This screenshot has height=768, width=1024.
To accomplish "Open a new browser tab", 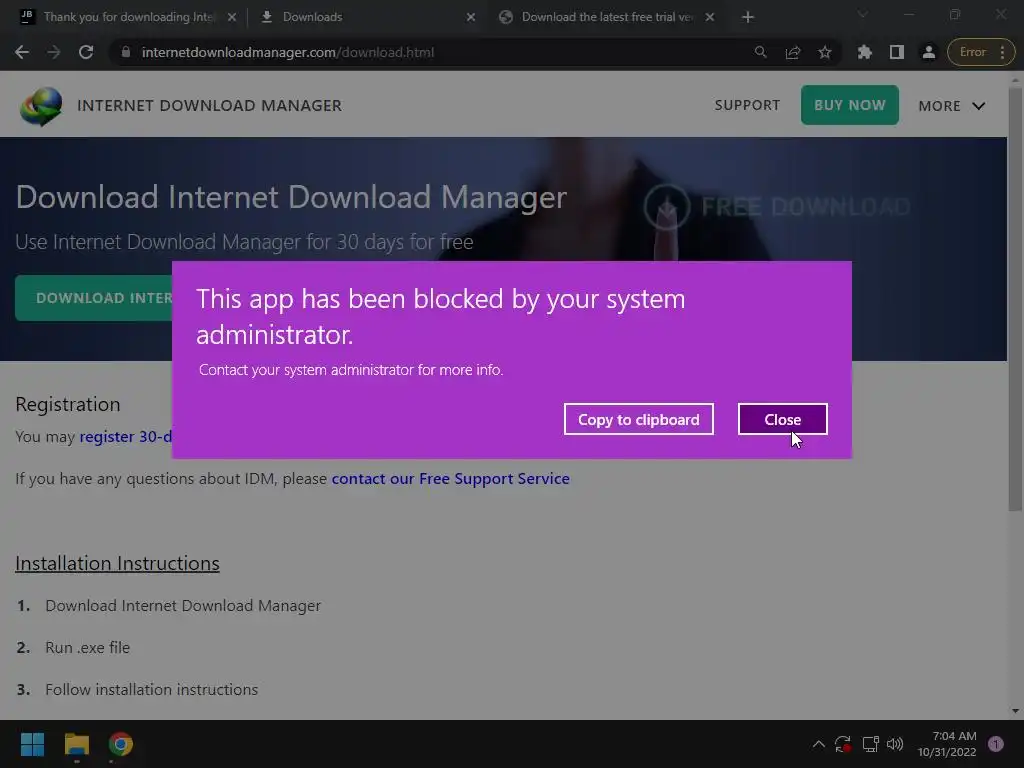I will pyautogui.click(x=748, y=17).
